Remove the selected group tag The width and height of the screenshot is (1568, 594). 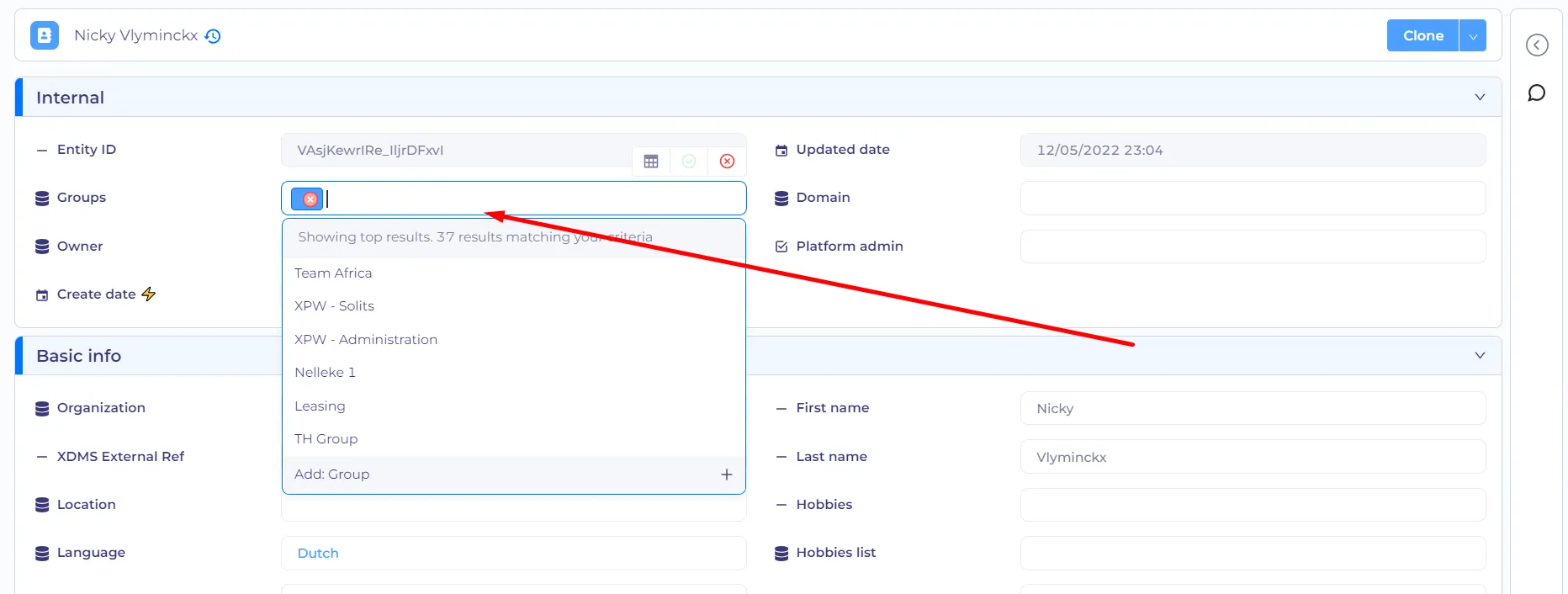point(310,199)
